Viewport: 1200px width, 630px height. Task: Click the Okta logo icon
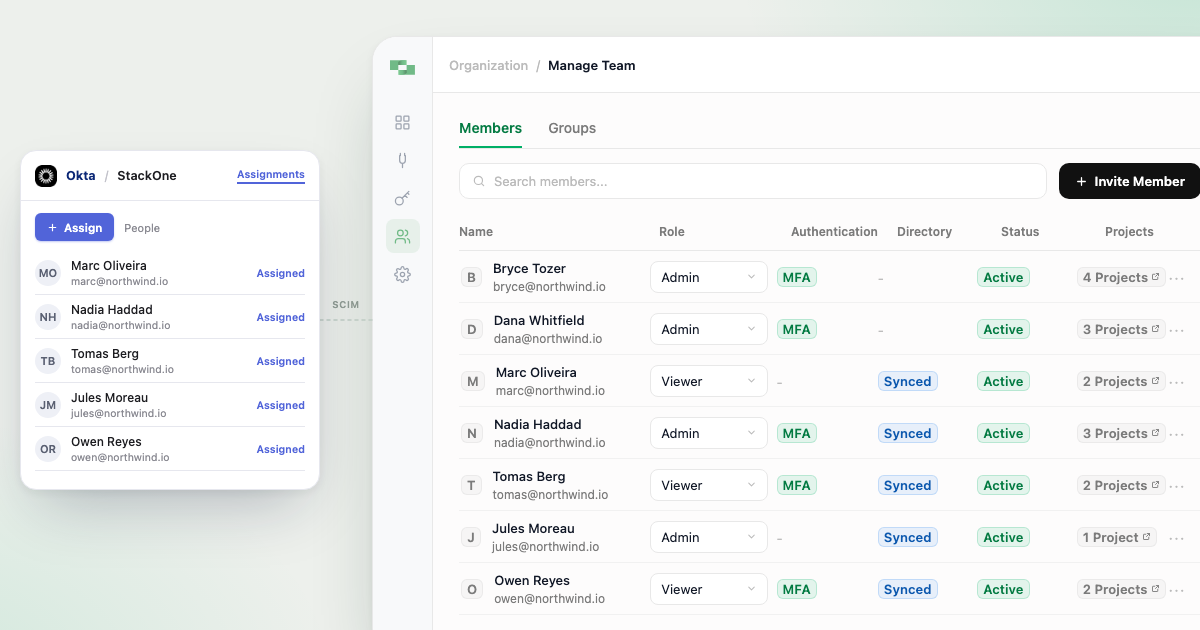pos(46,176)
